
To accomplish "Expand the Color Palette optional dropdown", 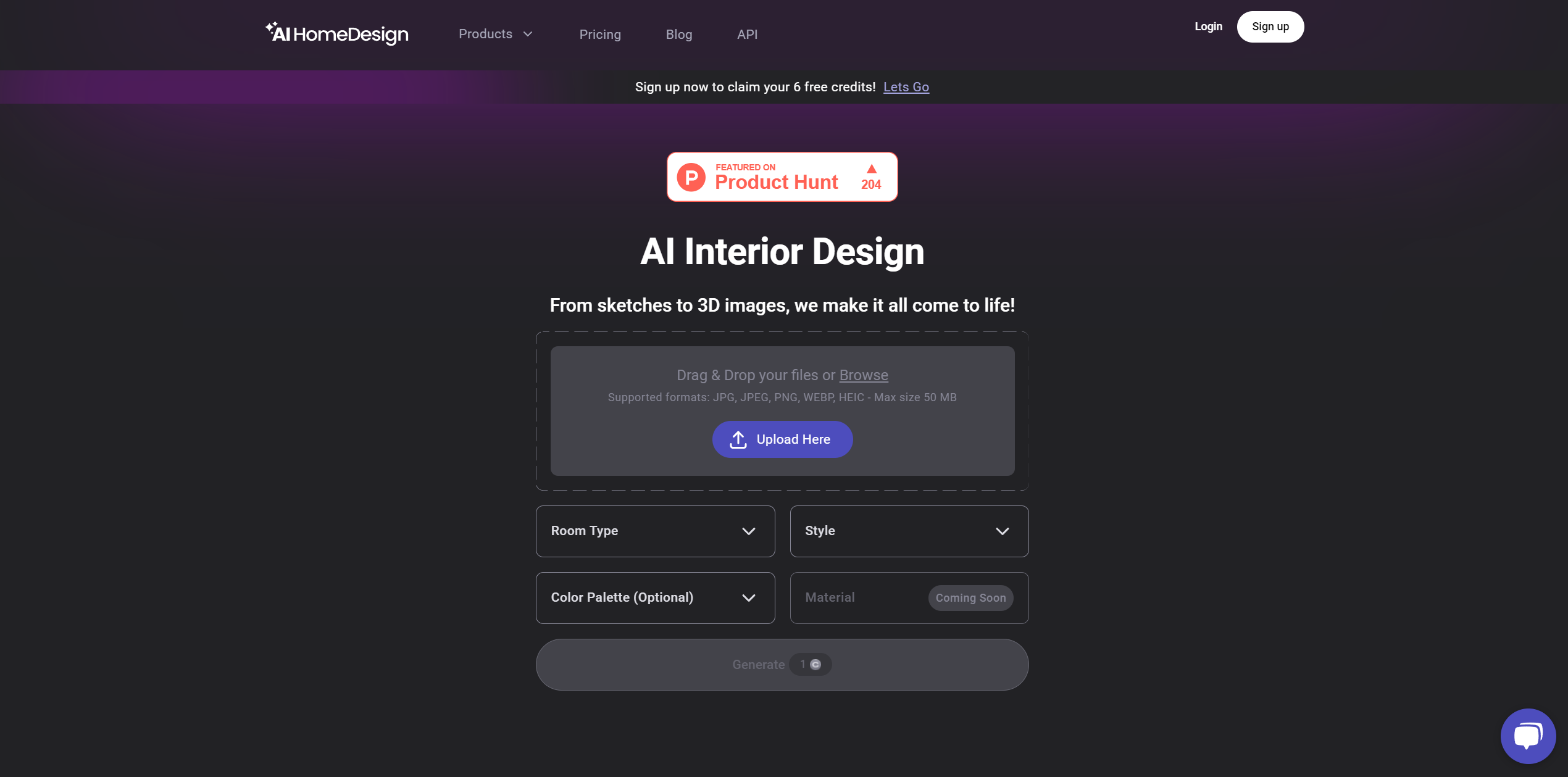I will pos(655,597).
